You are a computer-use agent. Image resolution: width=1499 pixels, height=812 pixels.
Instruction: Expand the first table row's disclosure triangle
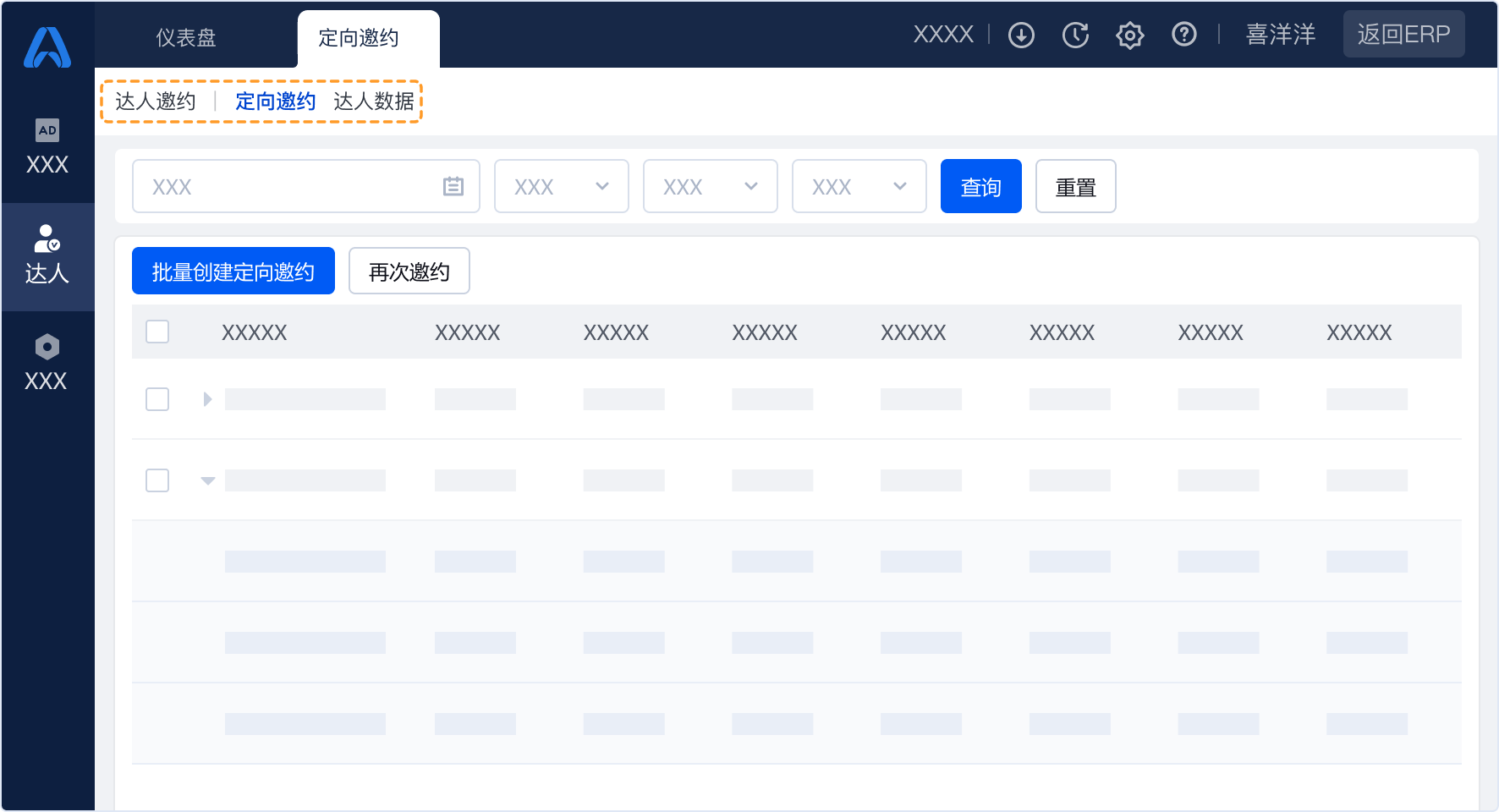[x=207, y=399]
